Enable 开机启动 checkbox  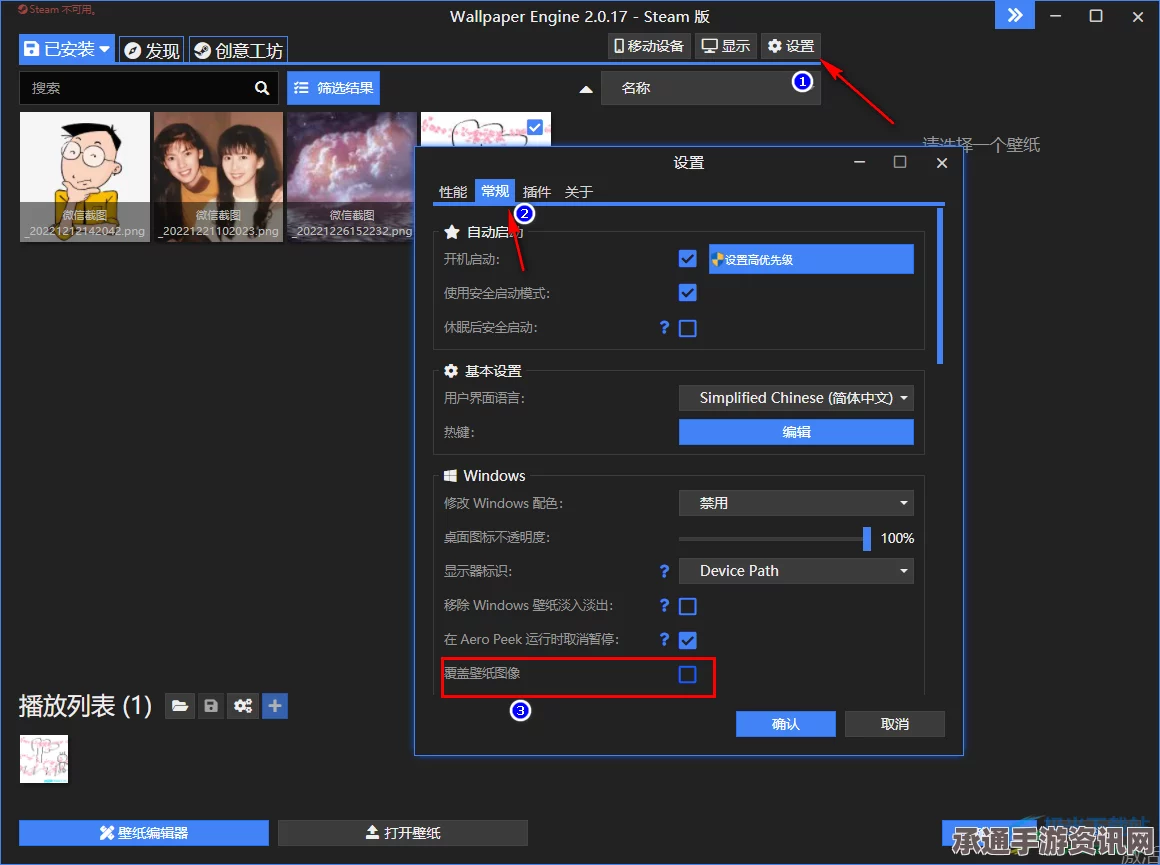pos(687,259)
